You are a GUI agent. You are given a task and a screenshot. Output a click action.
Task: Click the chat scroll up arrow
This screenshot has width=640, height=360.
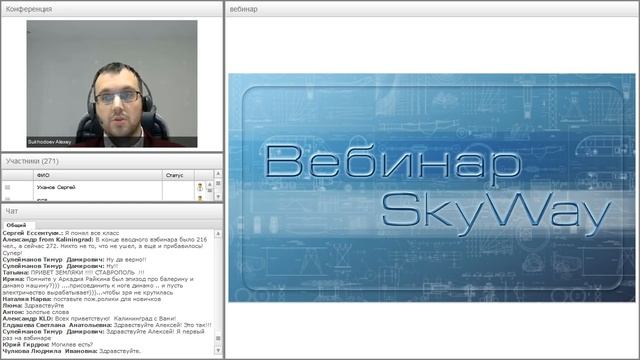pos(218,233)
